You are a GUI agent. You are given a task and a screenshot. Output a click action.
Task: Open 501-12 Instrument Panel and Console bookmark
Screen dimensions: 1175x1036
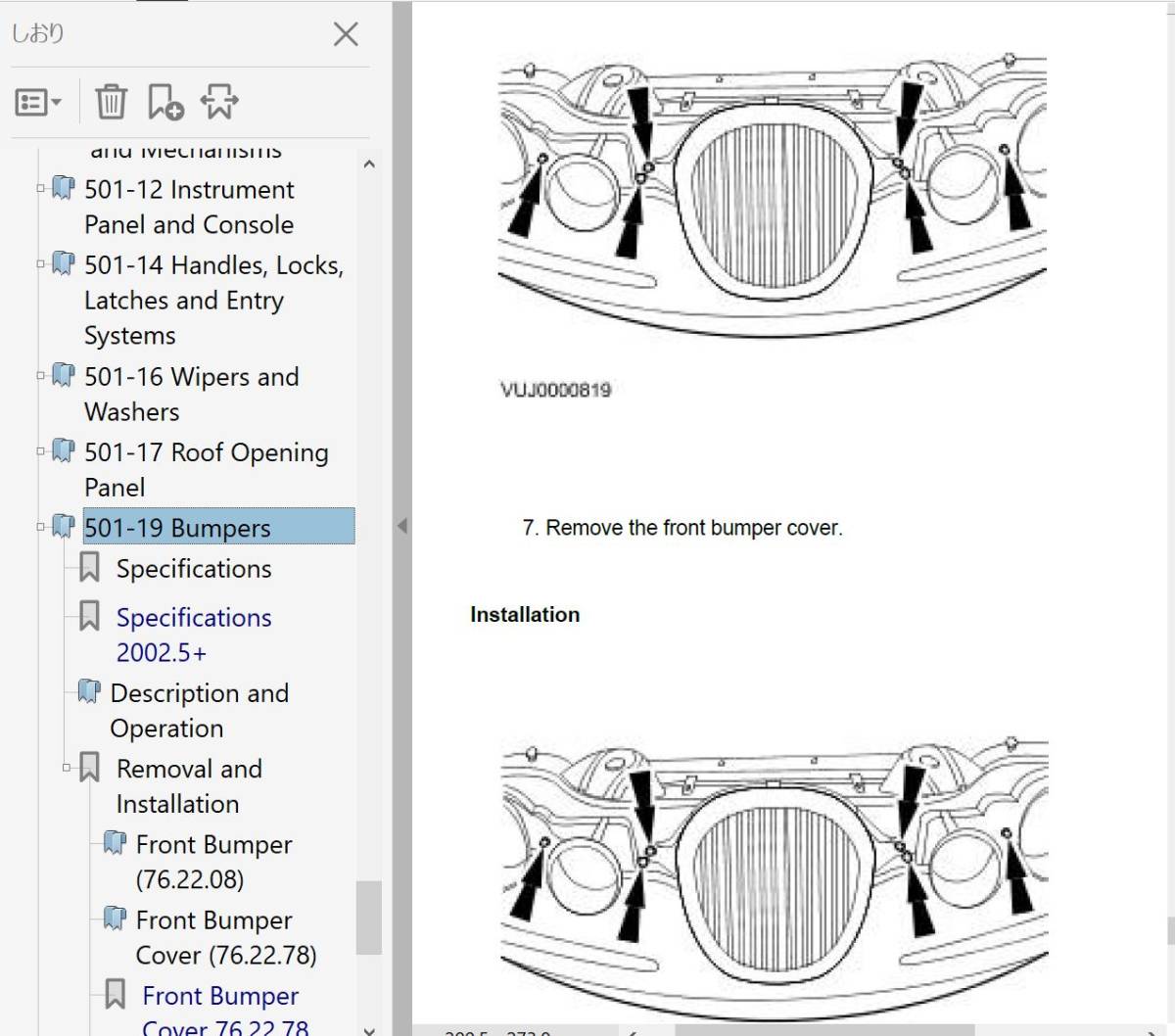click(189, 207)
